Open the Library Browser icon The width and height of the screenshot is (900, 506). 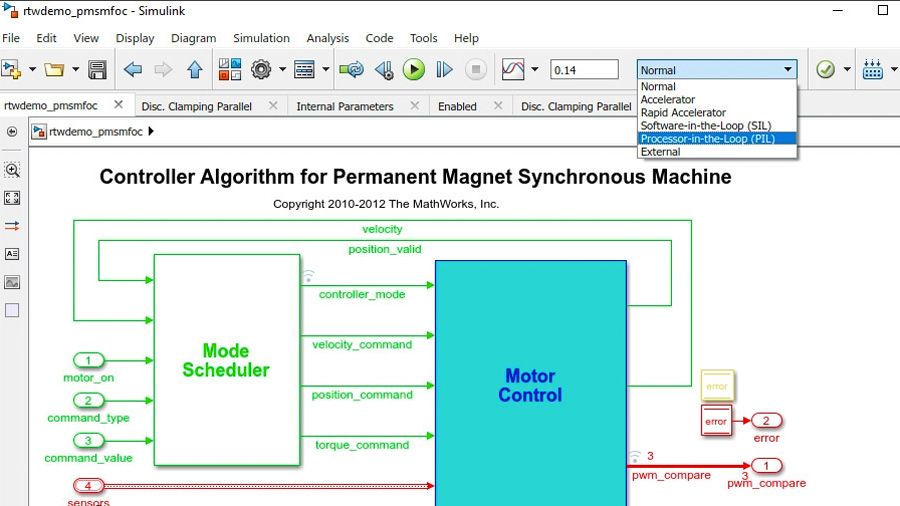pyautogui.click(x=229, y=70)
